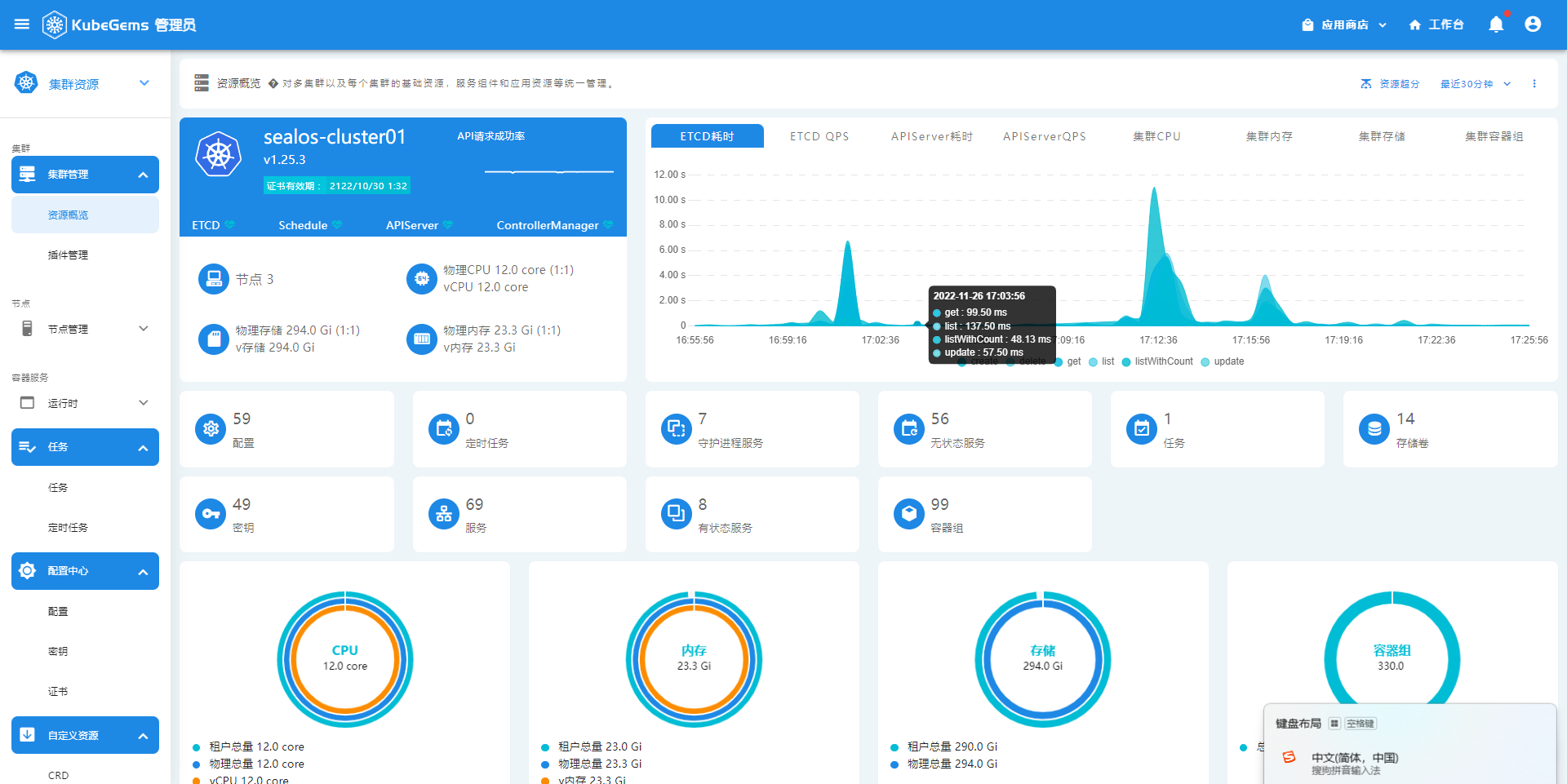Click the 任务 card checkmark icon

[x=1142, y=428]
